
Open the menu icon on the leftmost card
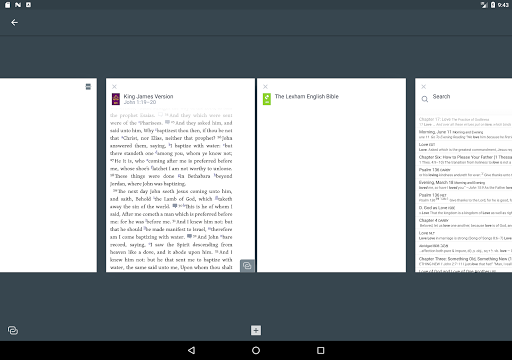[x=88, y=87]
